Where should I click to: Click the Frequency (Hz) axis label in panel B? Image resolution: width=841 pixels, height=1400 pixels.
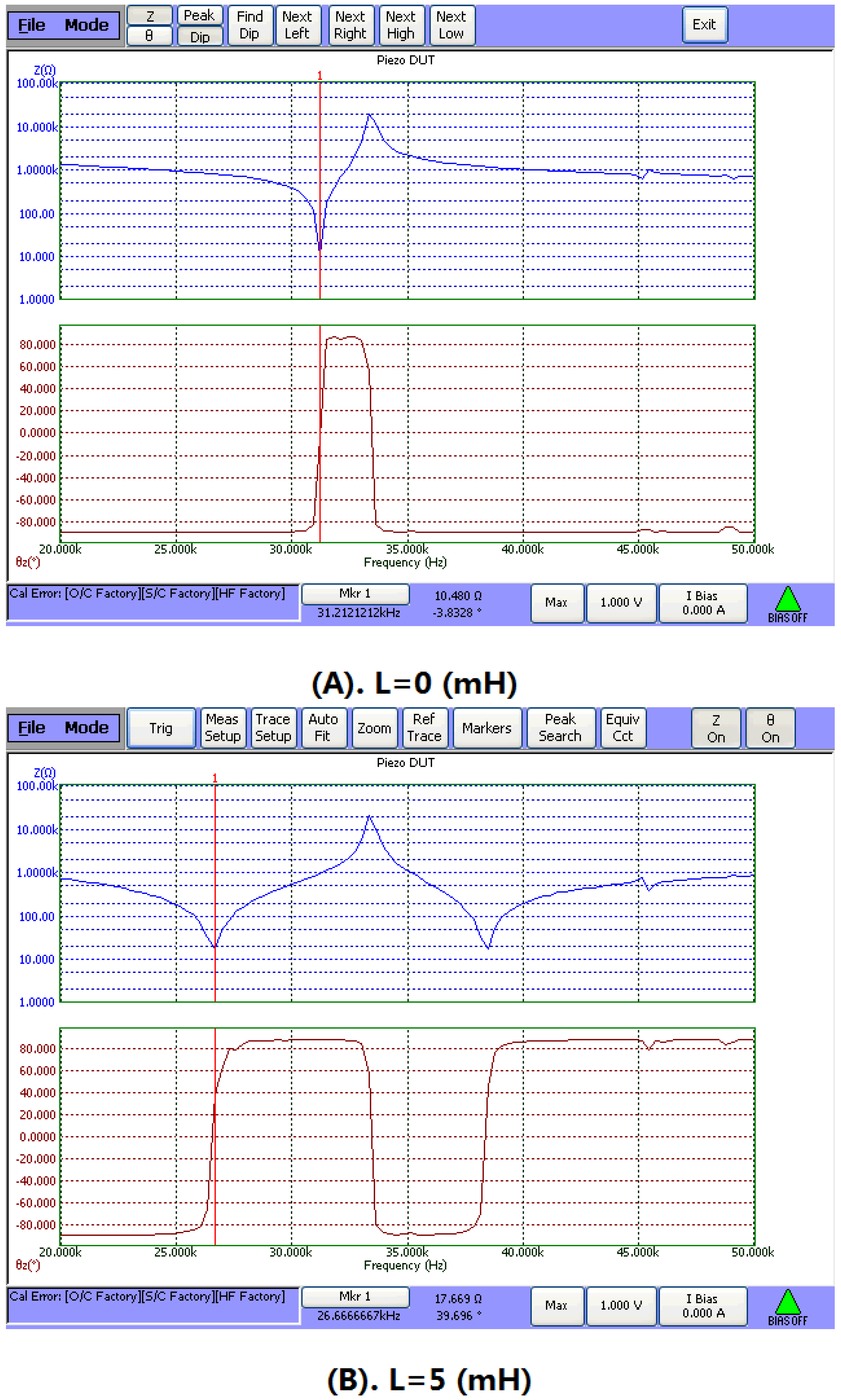[405, 1266]
